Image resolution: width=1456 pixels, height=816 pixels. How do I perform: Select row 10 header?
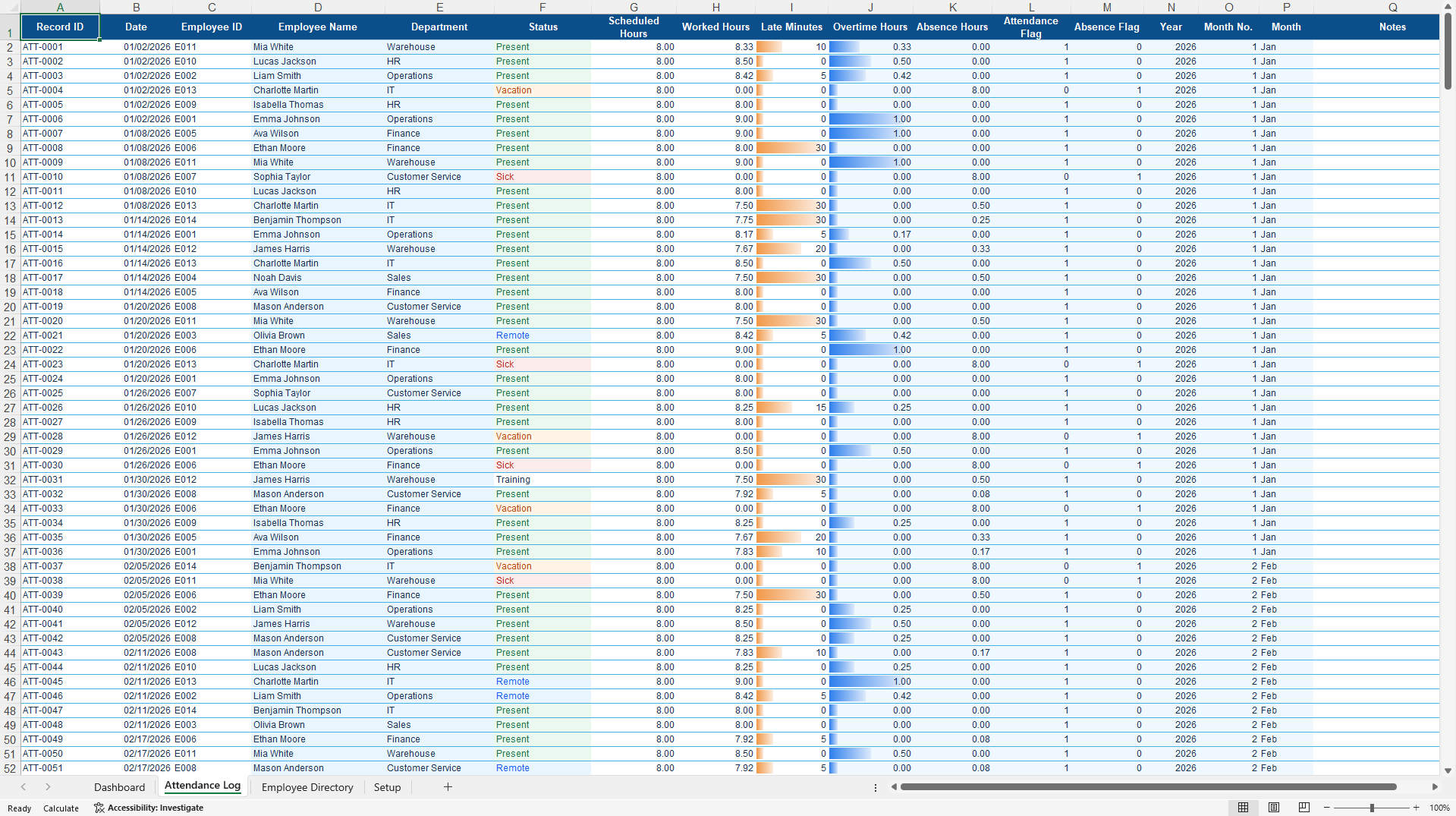tap(10, 162)
